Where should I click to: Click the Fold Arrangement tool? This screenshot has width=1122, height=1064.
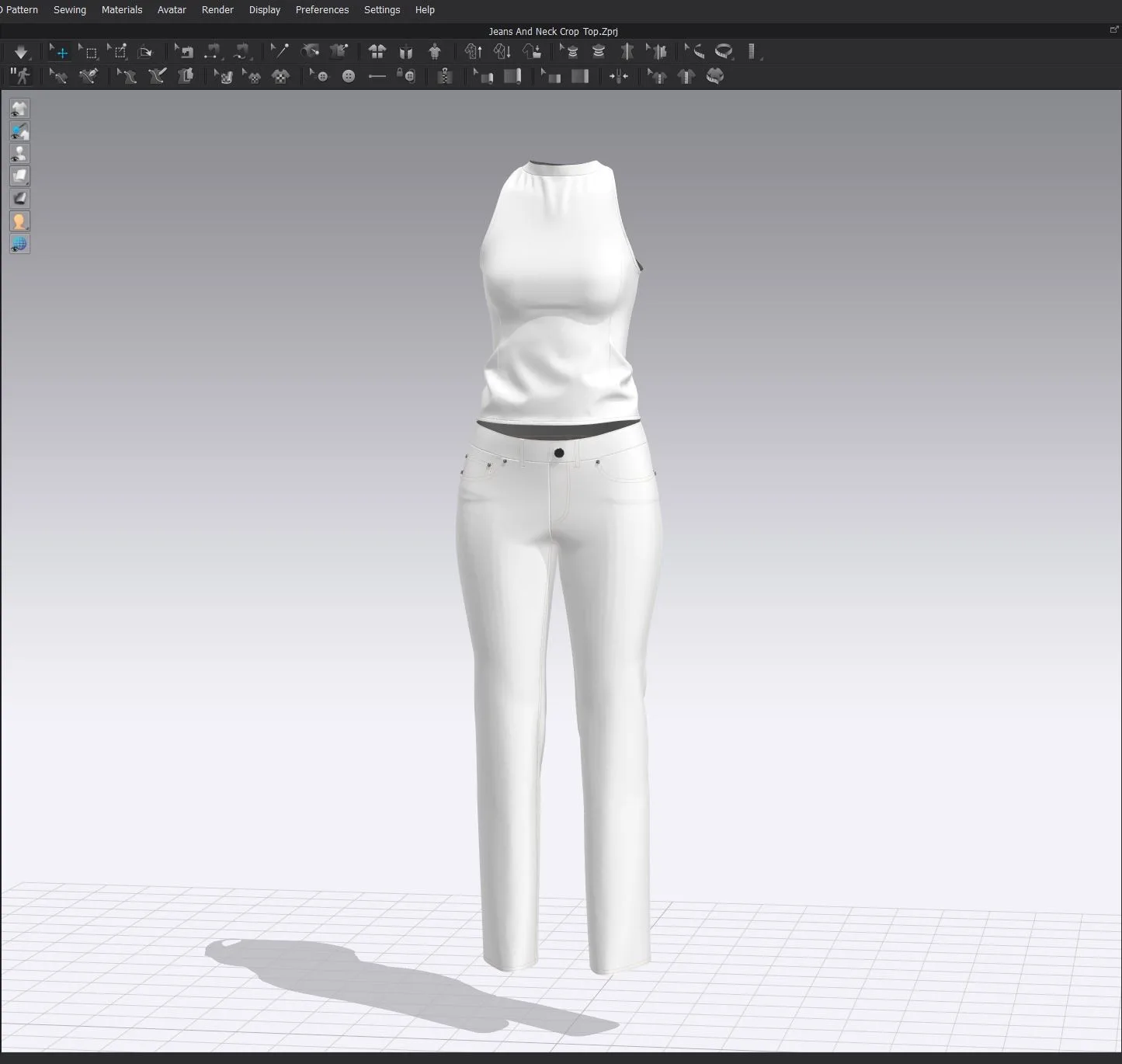(x=145, y=52)
